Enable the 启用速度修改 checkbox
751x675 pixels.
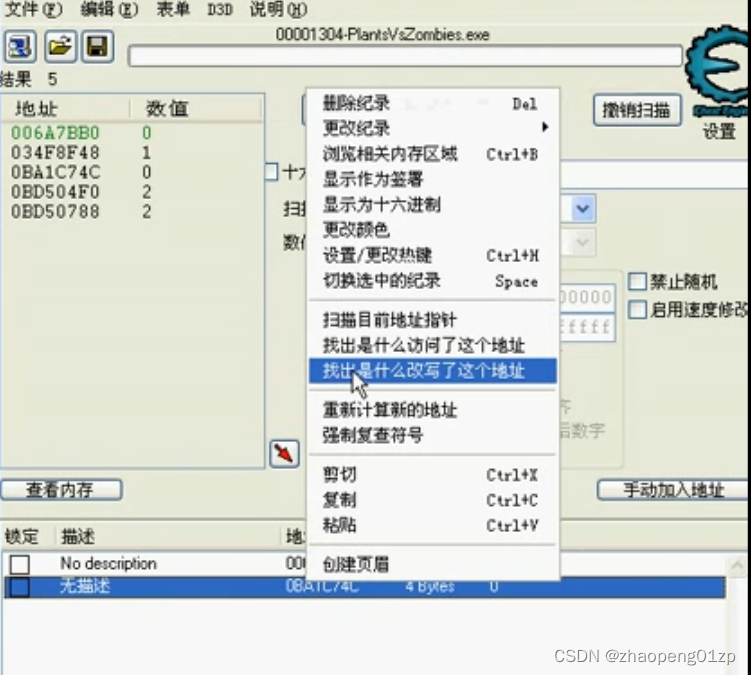pyautogui.click(x=637, y=309)
